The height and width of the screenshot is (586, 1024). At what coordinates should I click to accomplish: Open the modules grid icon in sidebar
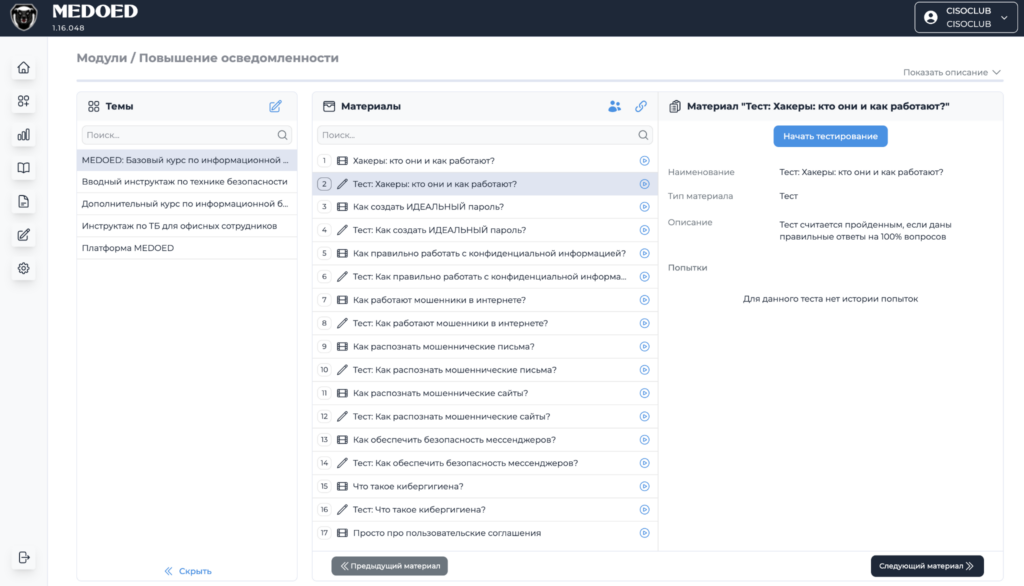coord(24,101)
